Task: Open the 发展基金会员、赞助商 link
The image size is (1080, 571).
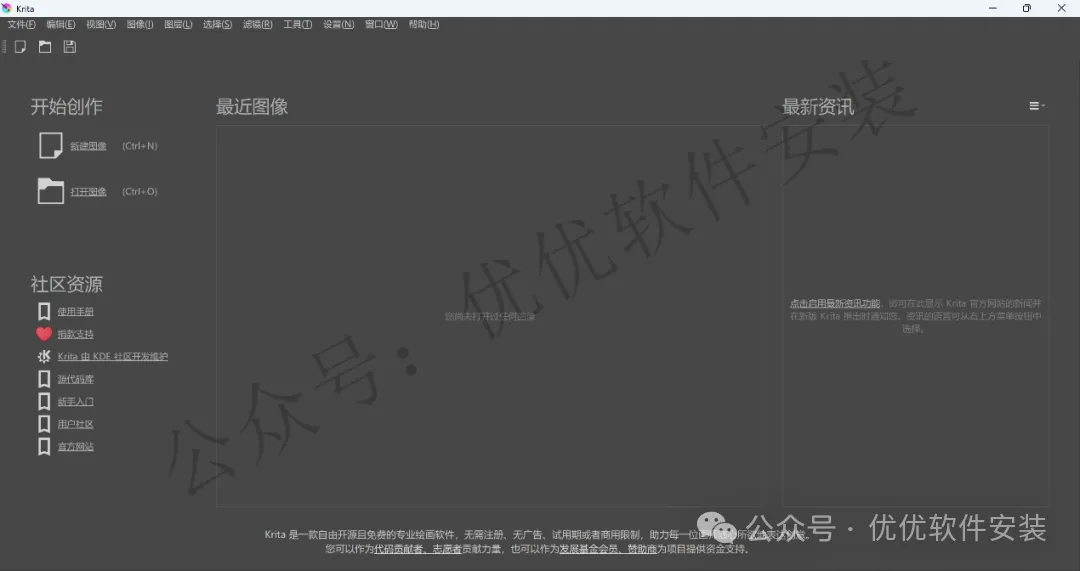Action: (x=608, y=549)
